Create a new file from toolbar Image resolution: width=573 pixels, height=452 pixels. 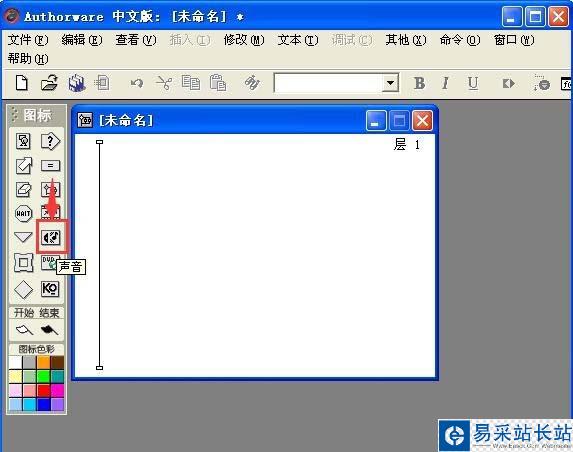click(x=22, y=83)
